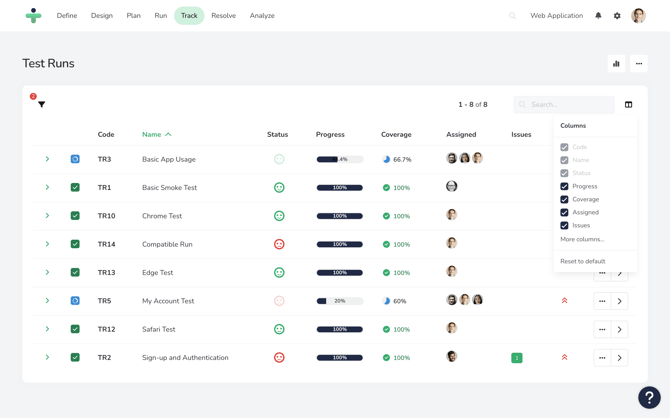Click the Track tab
This screenshot has width=670, height=418.
point(189,16)
